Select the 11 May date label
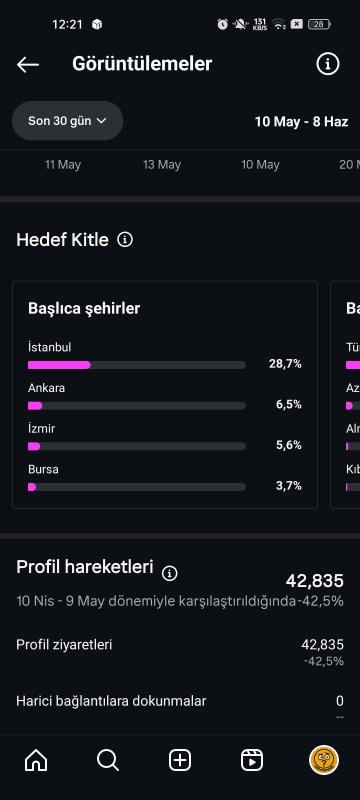The width and height of the screenshot is (360, 800). click(x=63, y=165)
